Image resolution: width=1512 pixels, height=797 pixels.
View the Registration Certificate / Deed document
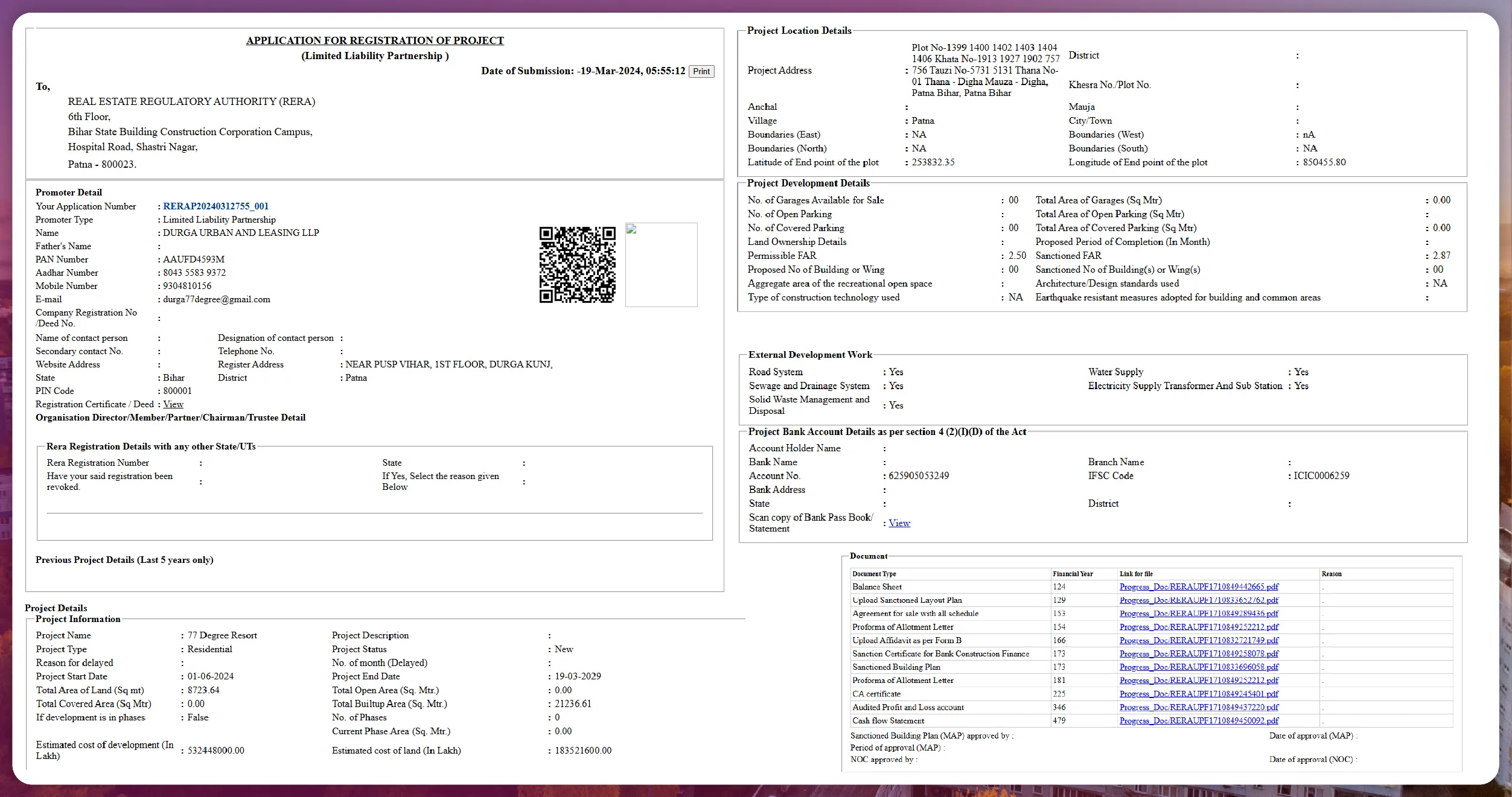tap(173, 404)
